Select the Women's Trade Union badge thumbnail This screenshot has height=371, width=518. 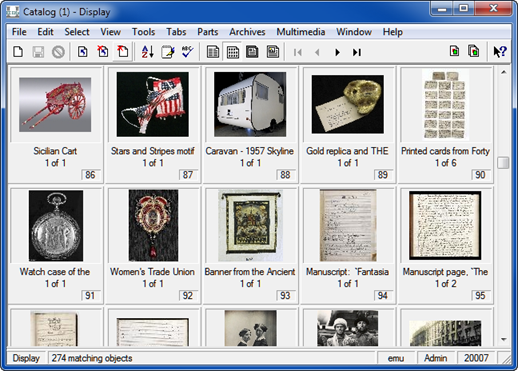(x=153, y=225)
